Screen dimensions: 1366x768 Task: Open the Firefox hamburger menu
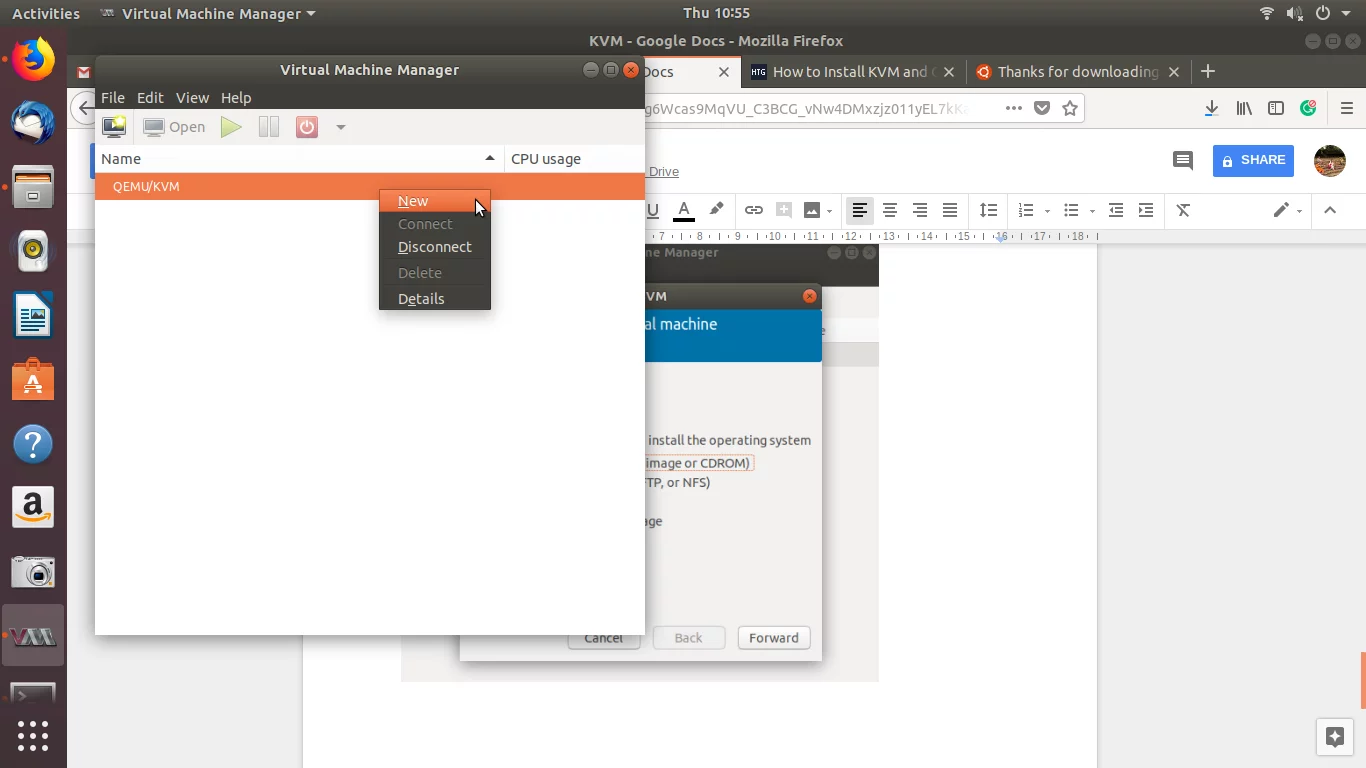coord(1346,108)
